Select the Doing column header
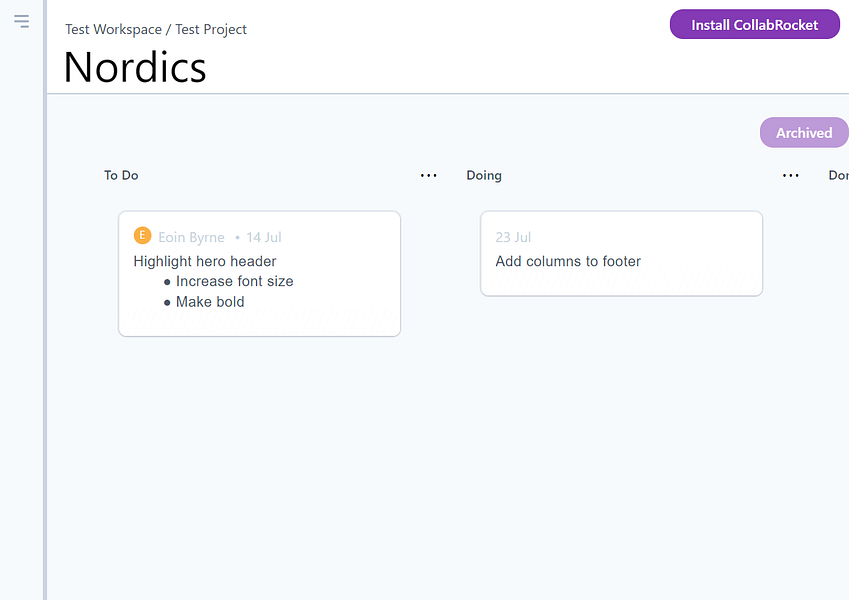This screenshot has height=600, width=849. coord(484,176)
